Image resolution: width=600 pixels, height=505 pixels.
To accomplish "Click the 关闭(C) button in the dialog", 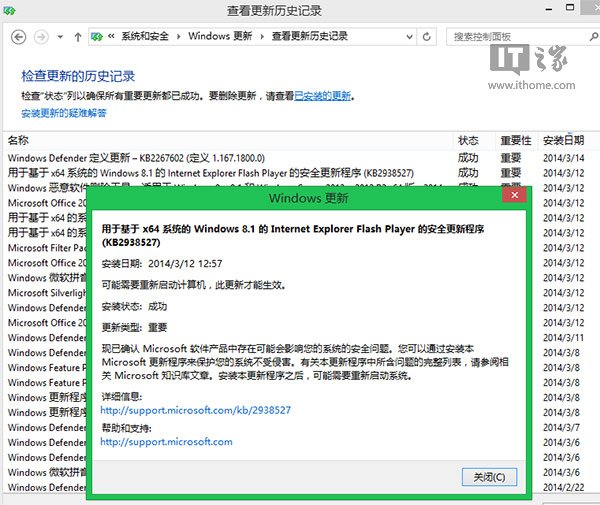I will [x=488, y=475].
